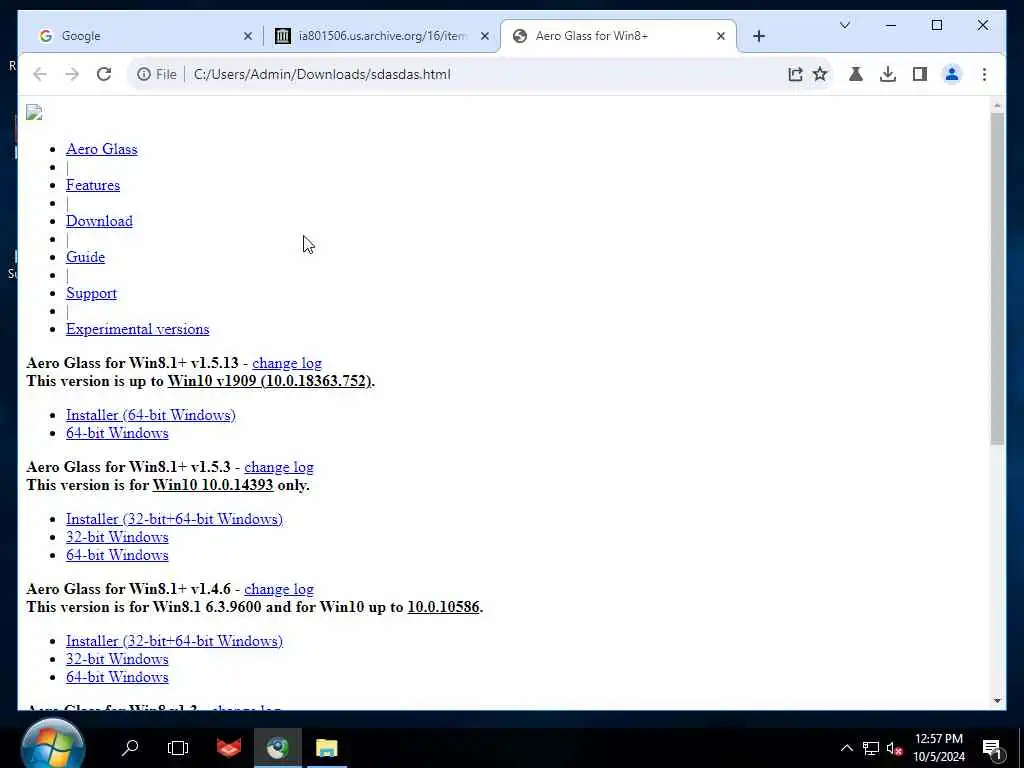Click the scrollbar down arrow
This screenshot has width=1024, height=768.
tap(997, 701)
